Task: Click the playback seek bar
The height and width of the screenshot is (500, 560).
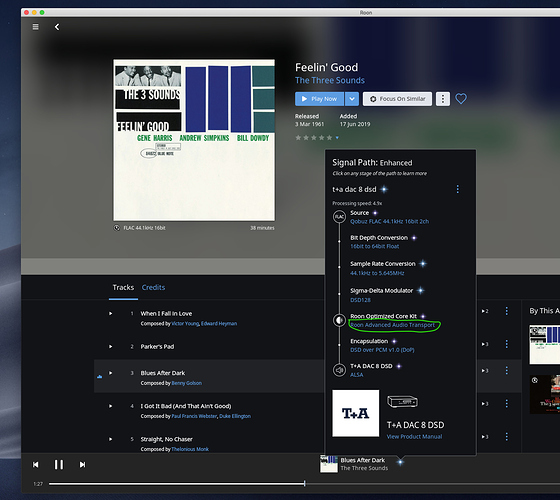Action: pyautogui.click(x=304, y=484)
